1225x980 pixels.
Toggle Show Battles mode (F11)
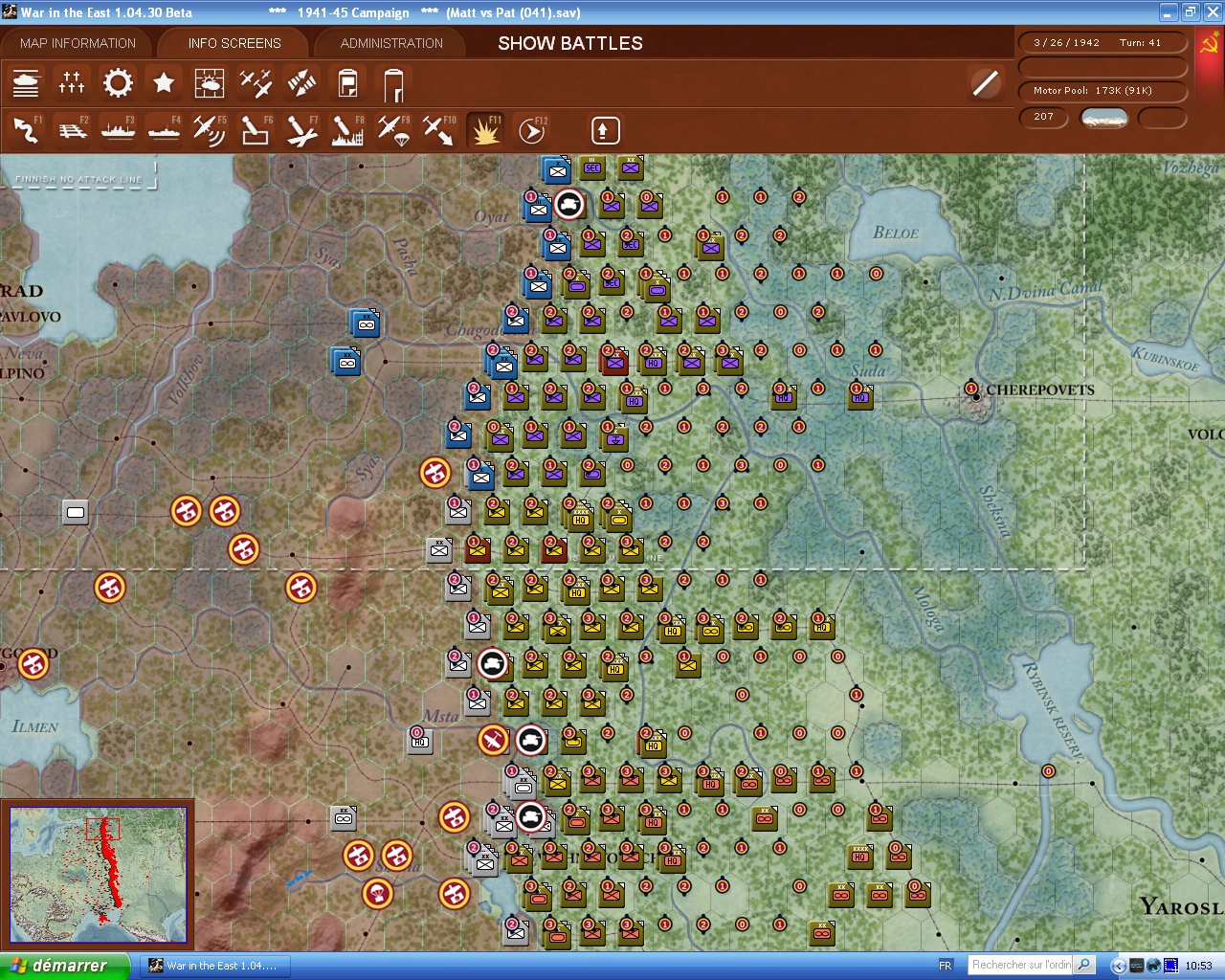click(485, 130)
